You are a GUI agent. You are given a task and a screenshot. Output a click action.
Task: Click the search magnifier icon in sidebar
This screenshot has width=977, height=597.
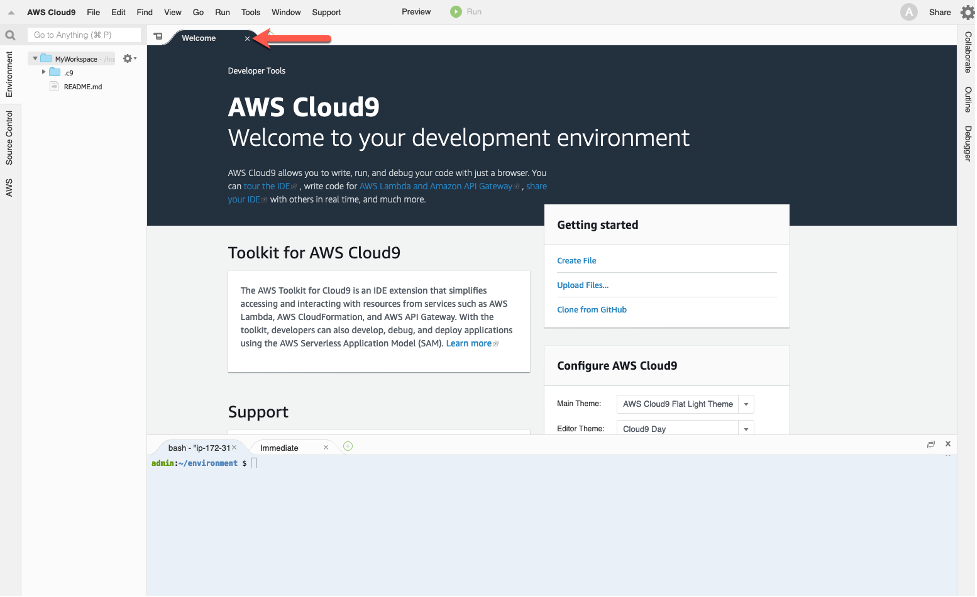point(10,35)
